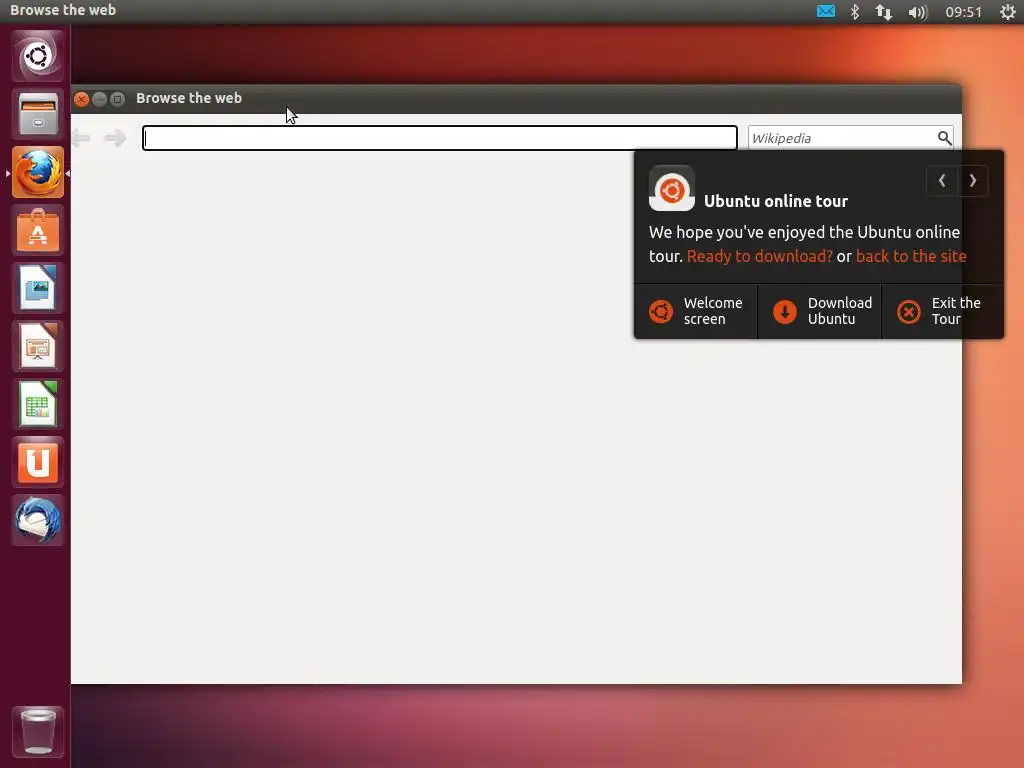Open Ubuntu One from launcher
The width and height of the screenshot is (1024, 768).
point(38,462)
